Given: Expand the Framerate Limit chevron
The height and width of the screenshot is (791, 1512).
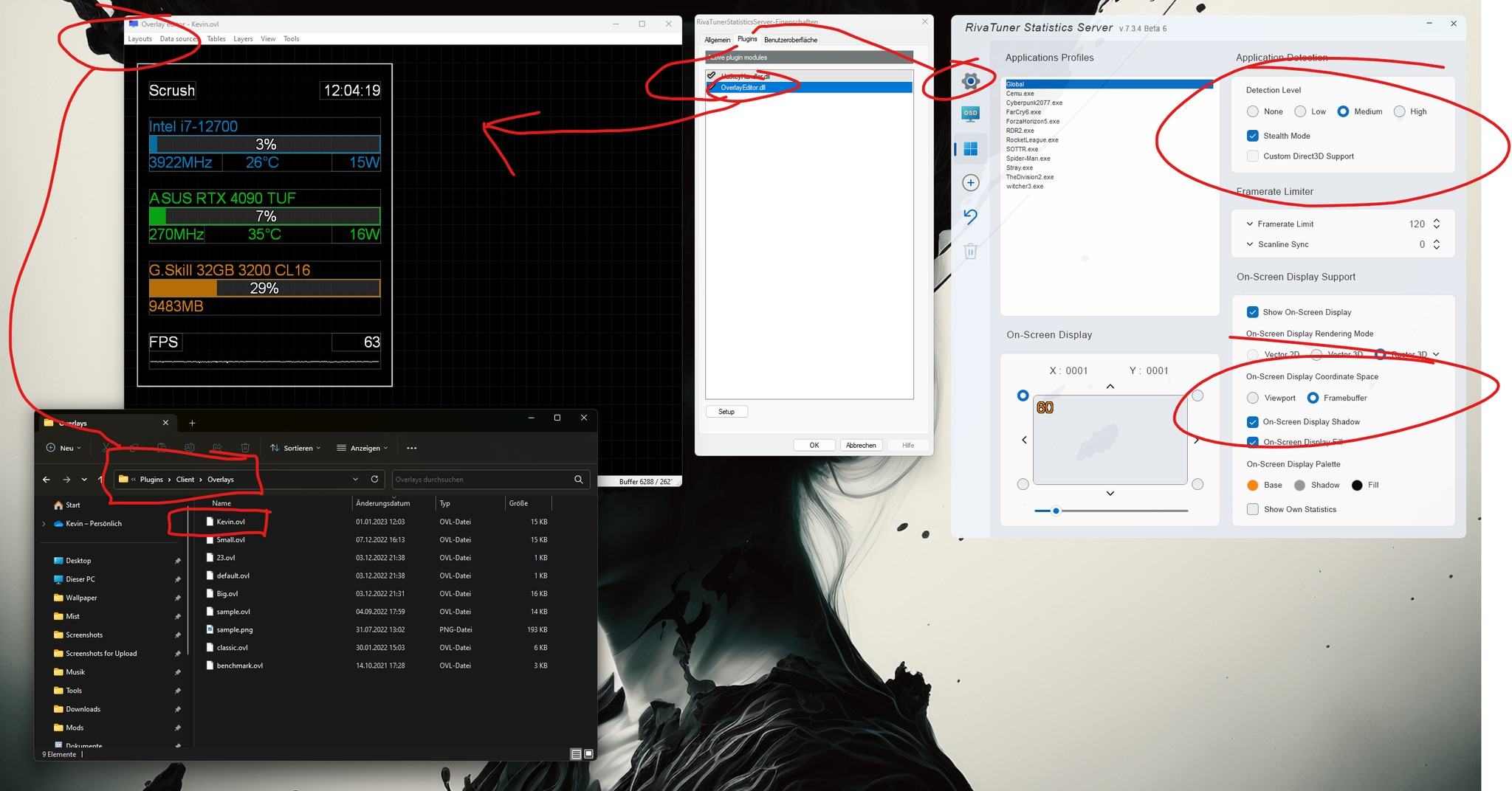Looking at the screenshot, I should 1250,224.
